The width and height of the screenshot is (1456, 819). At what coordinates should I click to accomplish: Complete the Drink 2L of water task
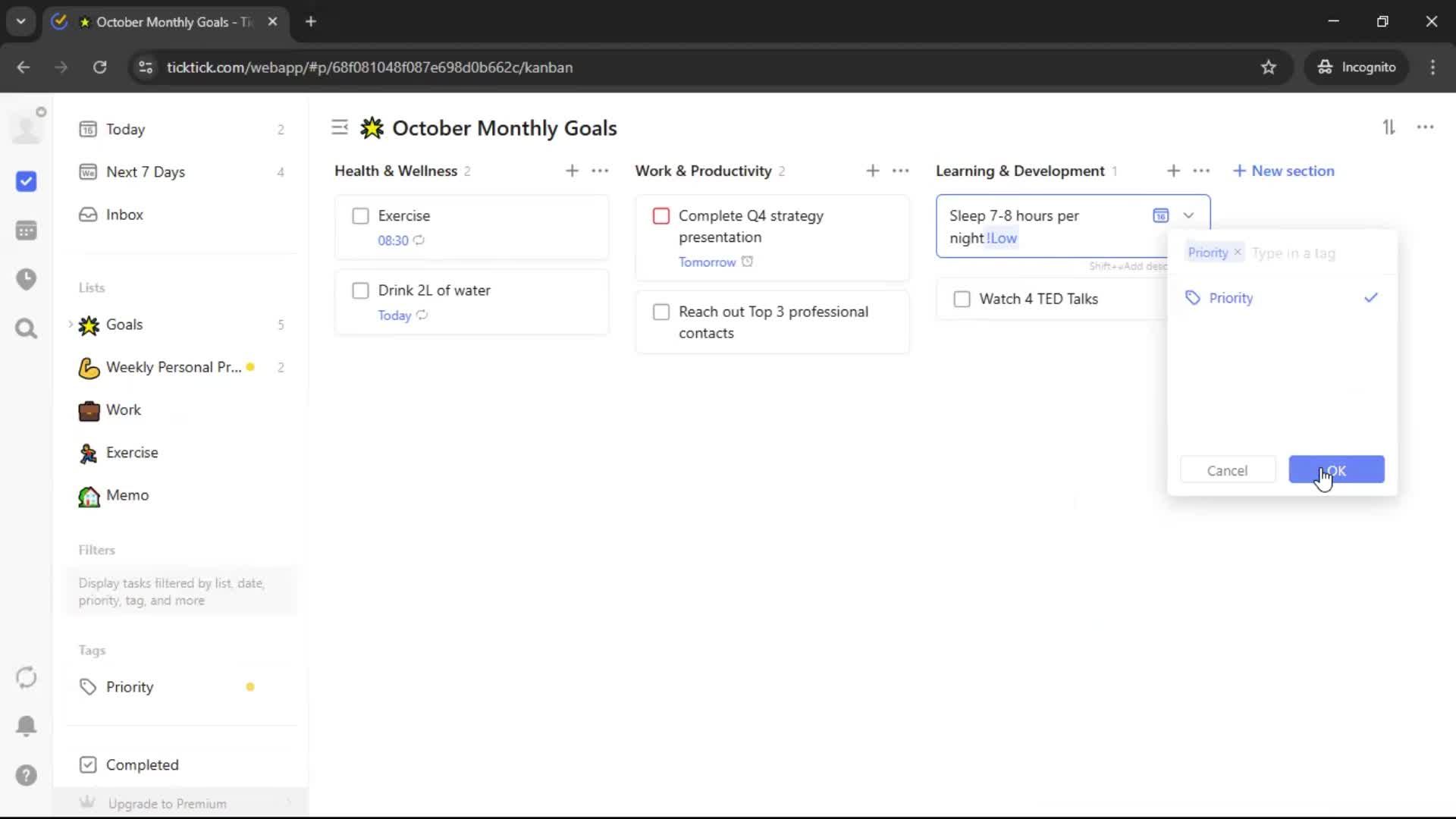360,290
